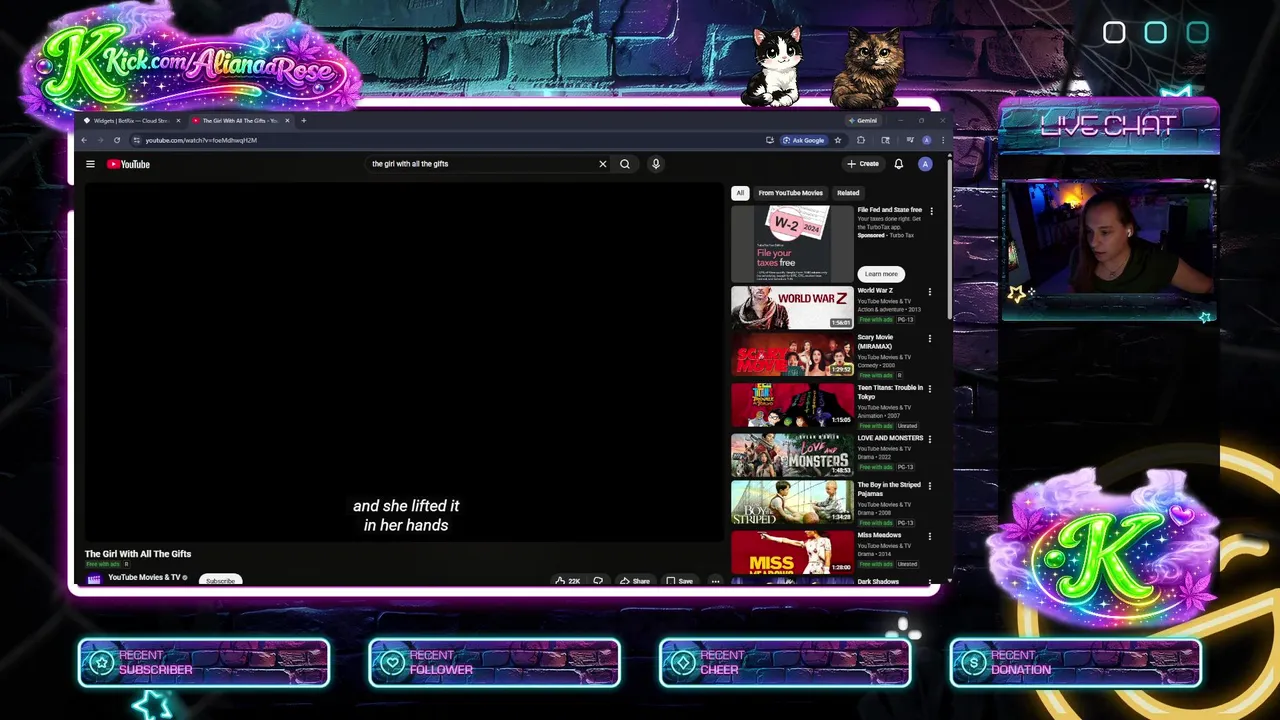Focus the youtube.com address bar
This screenshot has height=720, width=1280.
(x=450, y=140)
